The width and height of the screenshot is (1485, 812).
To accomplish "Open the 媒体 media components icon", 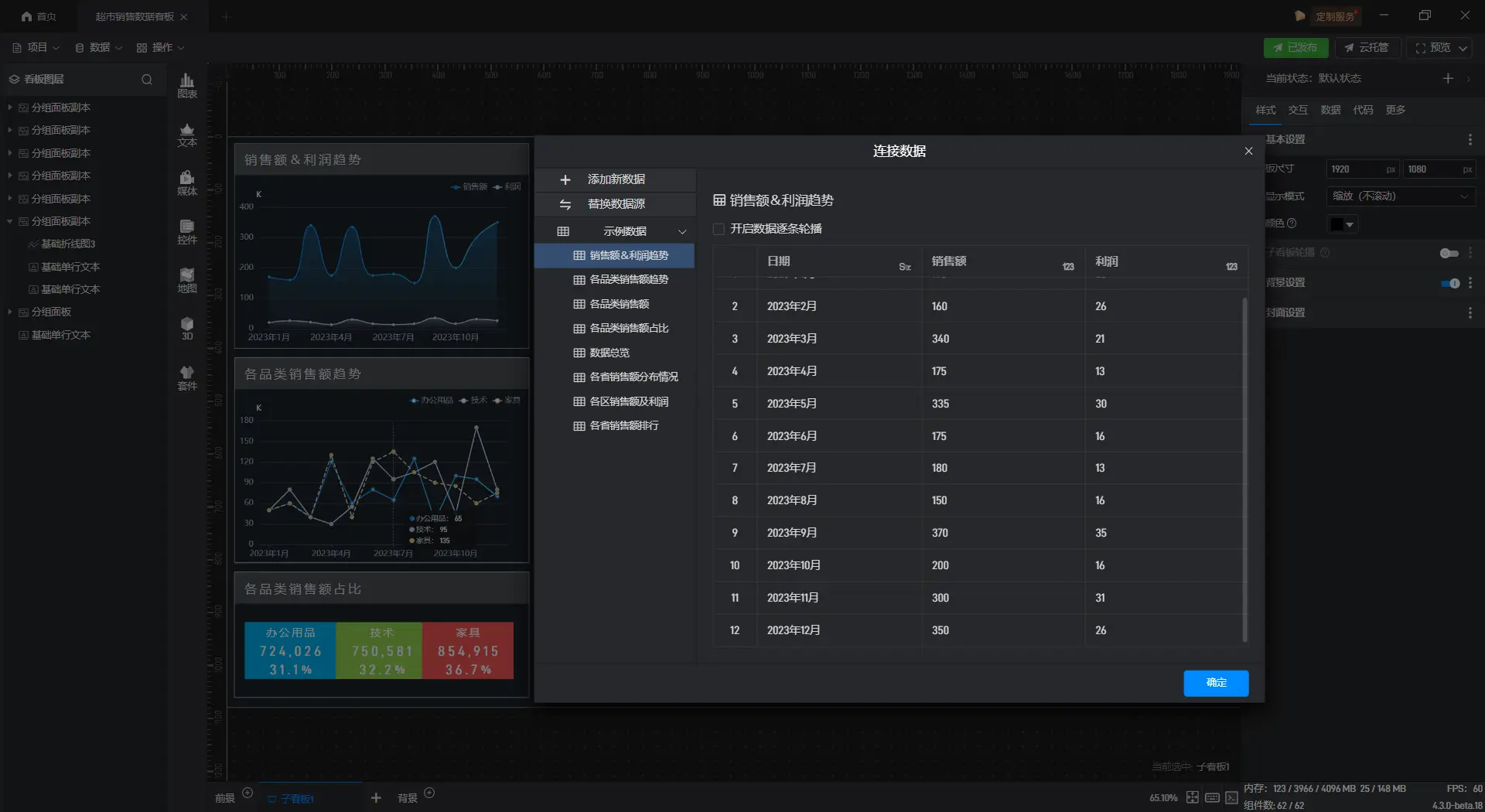I will 187,183.
